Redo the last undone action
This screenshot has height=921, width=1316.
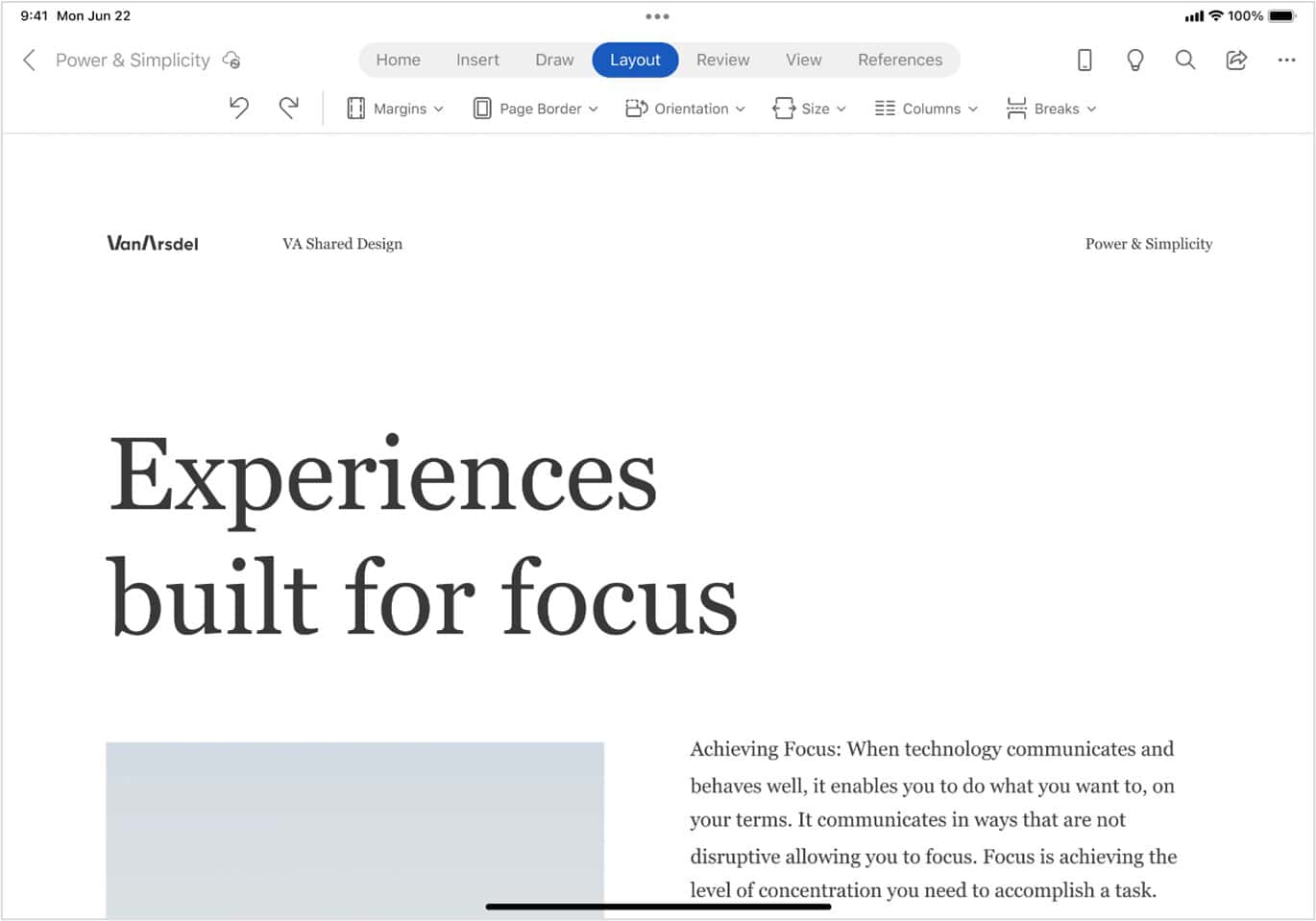tap(288, 108)
